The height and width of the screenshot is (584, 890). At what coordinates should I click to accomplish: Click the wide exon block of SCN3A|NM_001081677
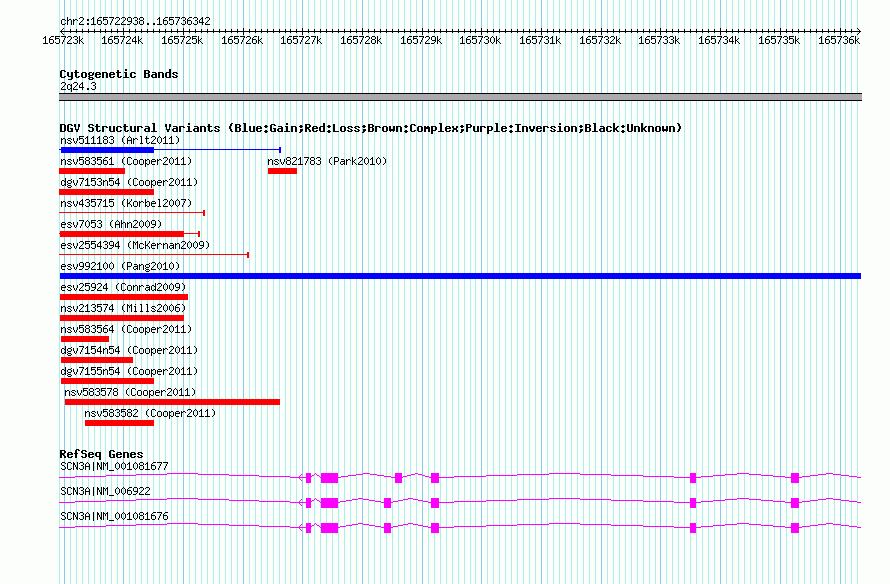click(x=329, y=478)
